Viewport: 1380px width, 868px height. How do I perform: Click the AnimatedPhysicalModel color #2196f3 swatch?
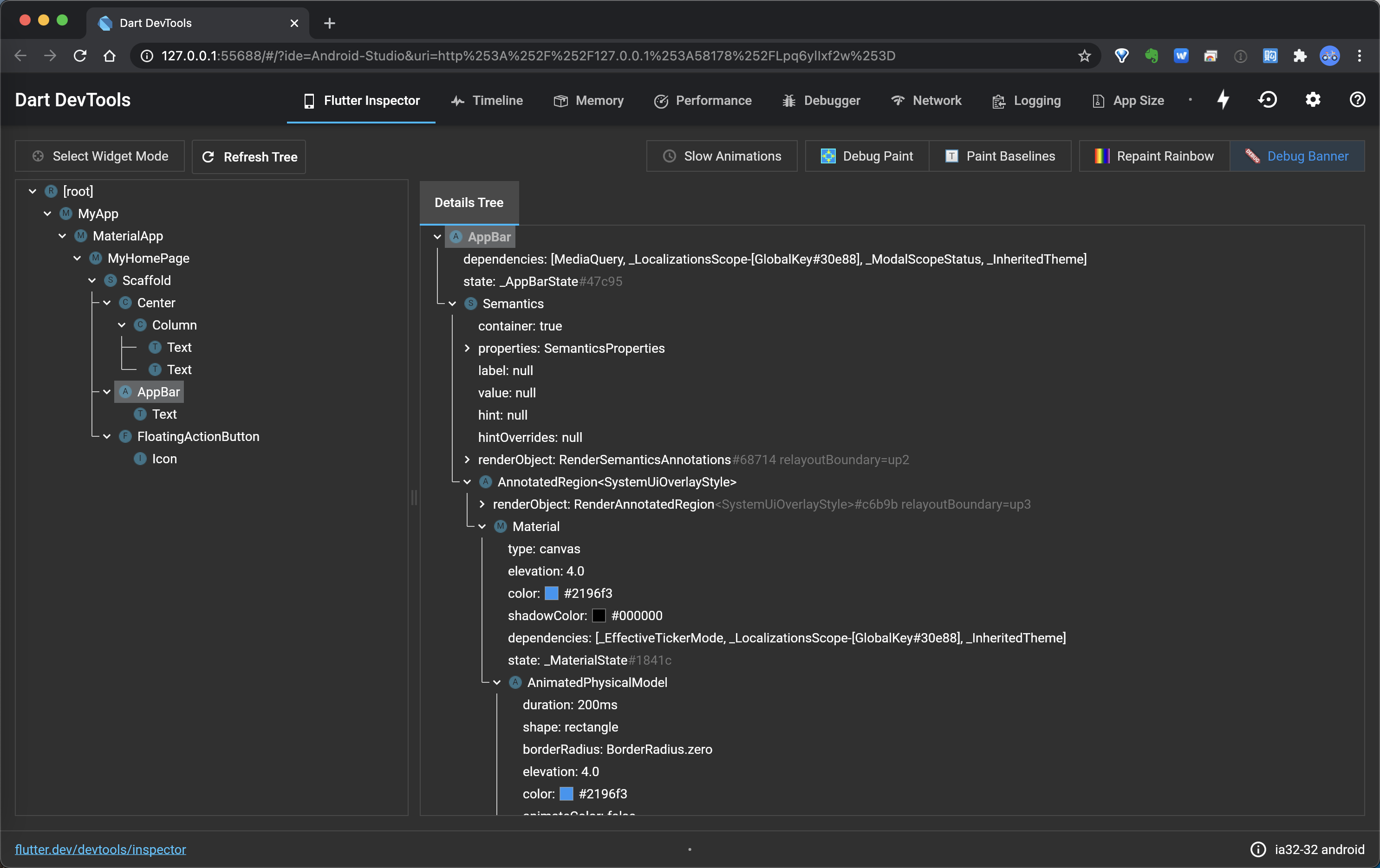(x=566, y=794)
